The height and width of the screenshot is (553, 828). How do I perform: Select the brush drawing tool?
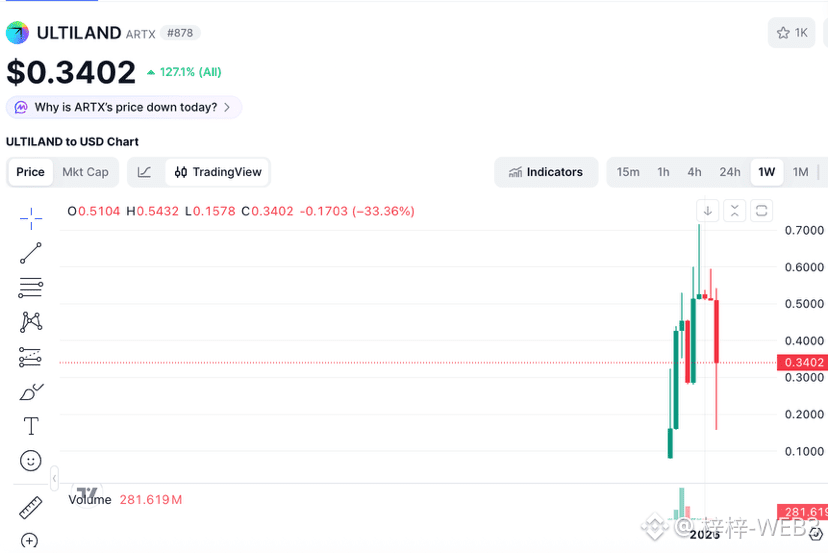click(31, 392)
